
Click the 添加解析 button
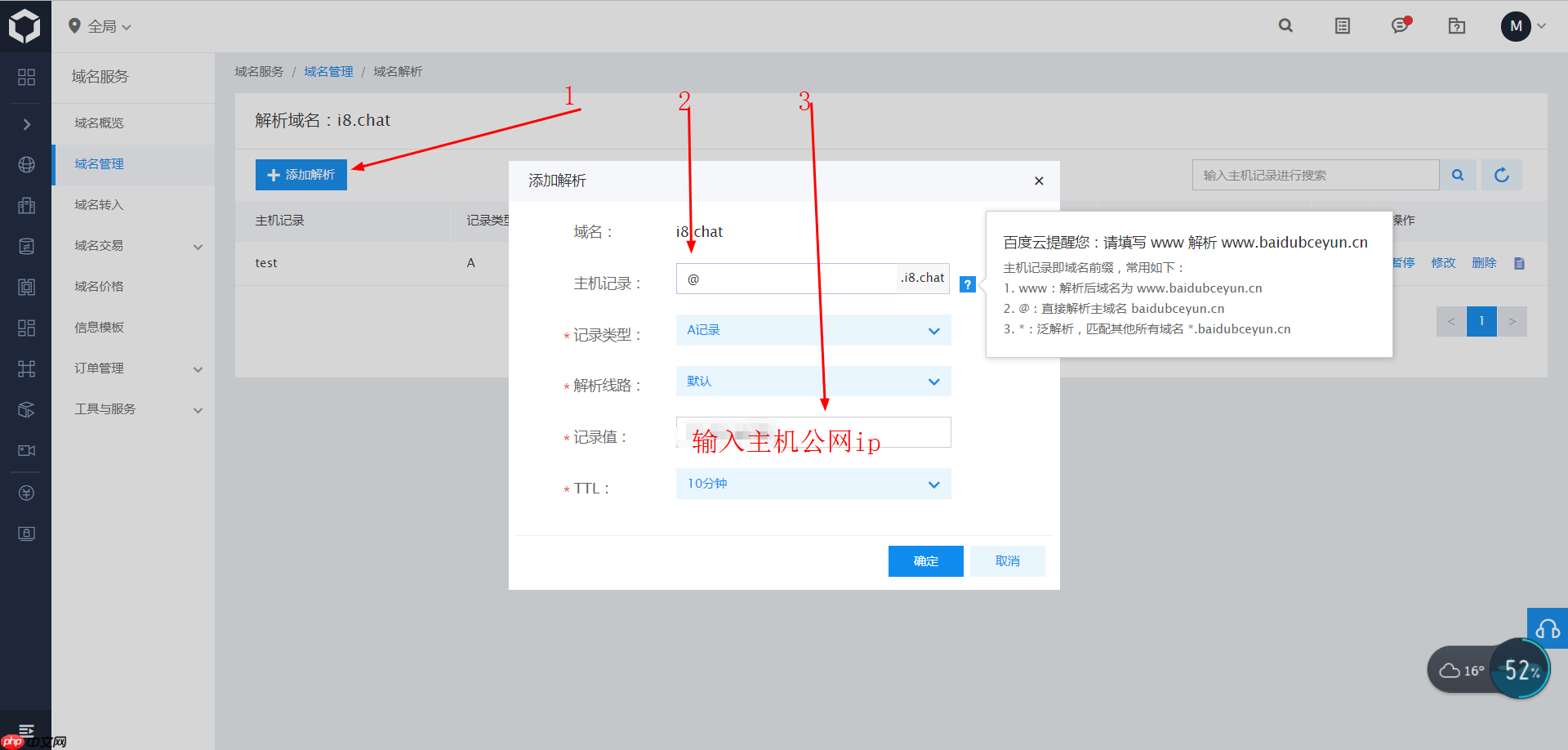301,174
